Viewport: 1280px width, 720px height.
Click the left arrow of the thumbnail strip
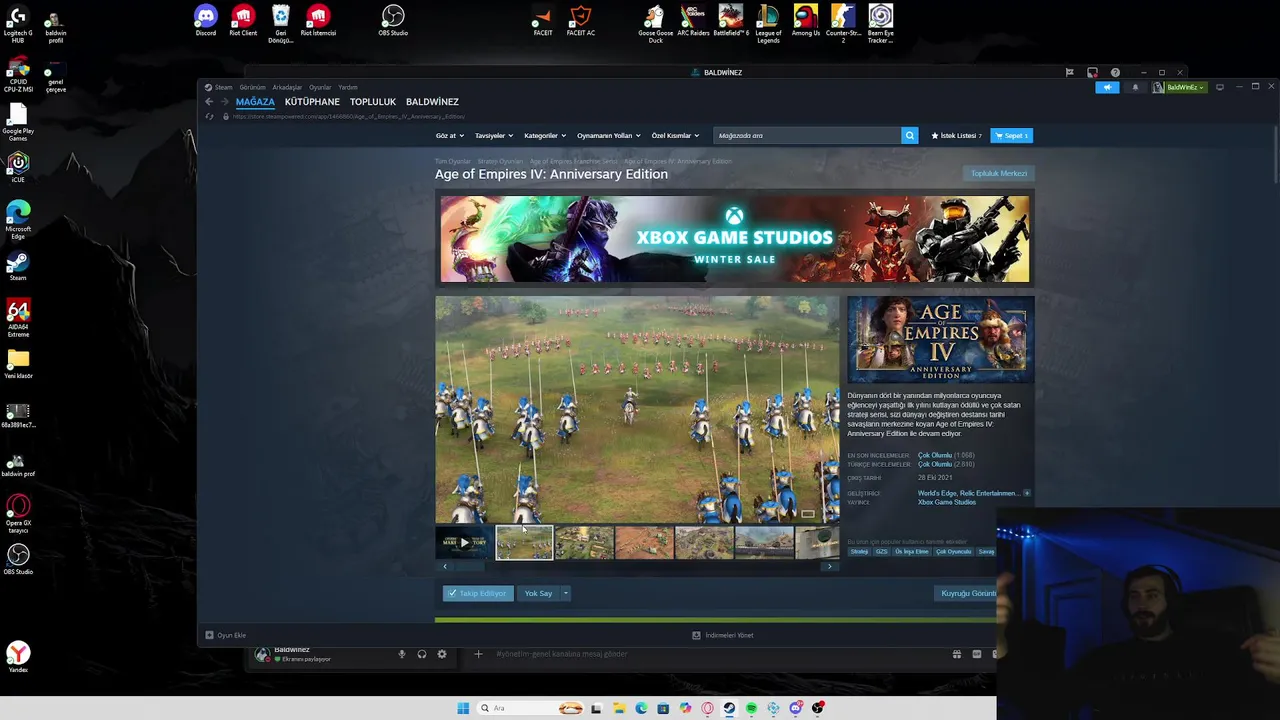445,567
